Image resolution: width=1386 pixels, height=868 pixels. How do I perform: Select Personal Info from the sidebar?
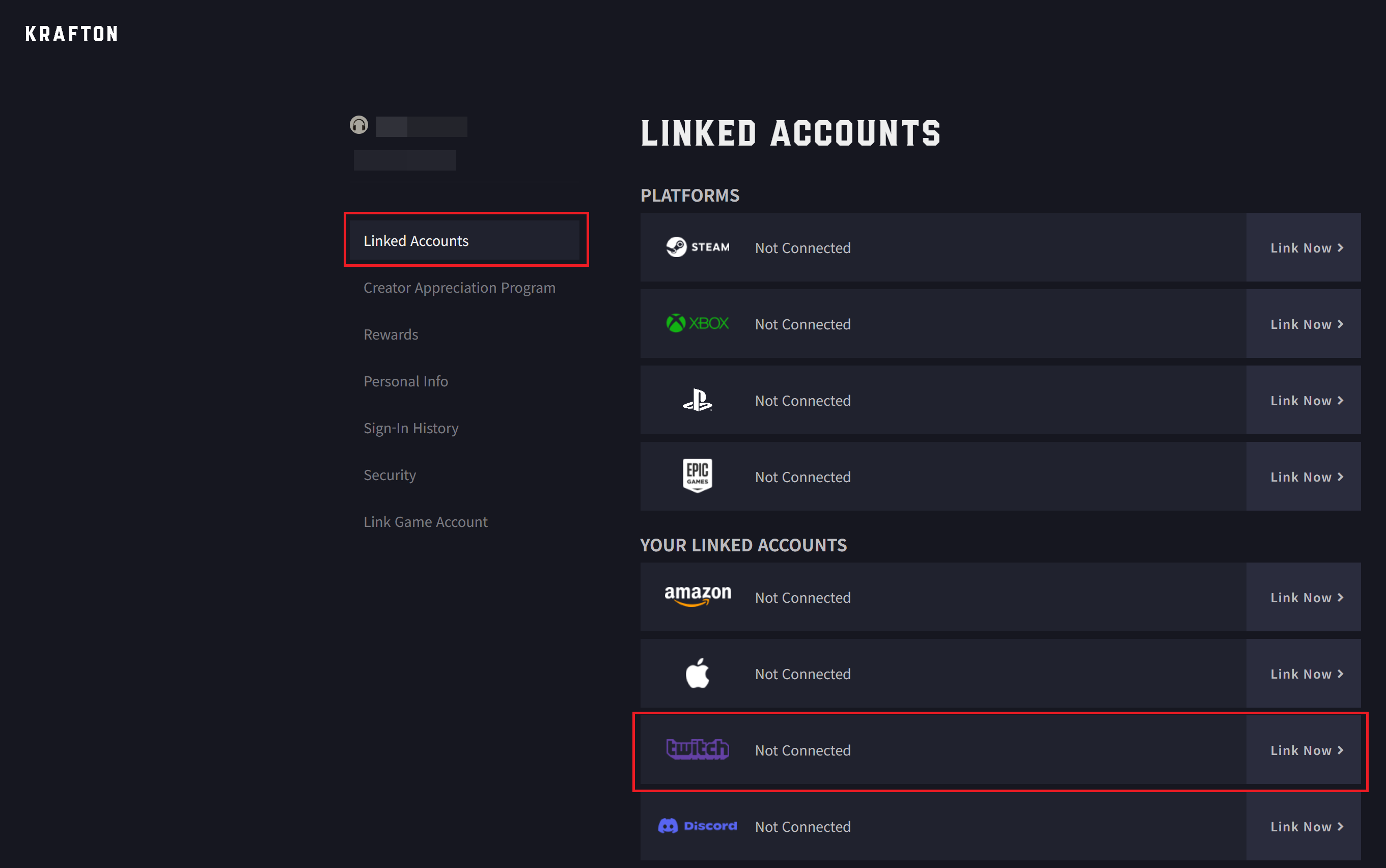point(405,381)
